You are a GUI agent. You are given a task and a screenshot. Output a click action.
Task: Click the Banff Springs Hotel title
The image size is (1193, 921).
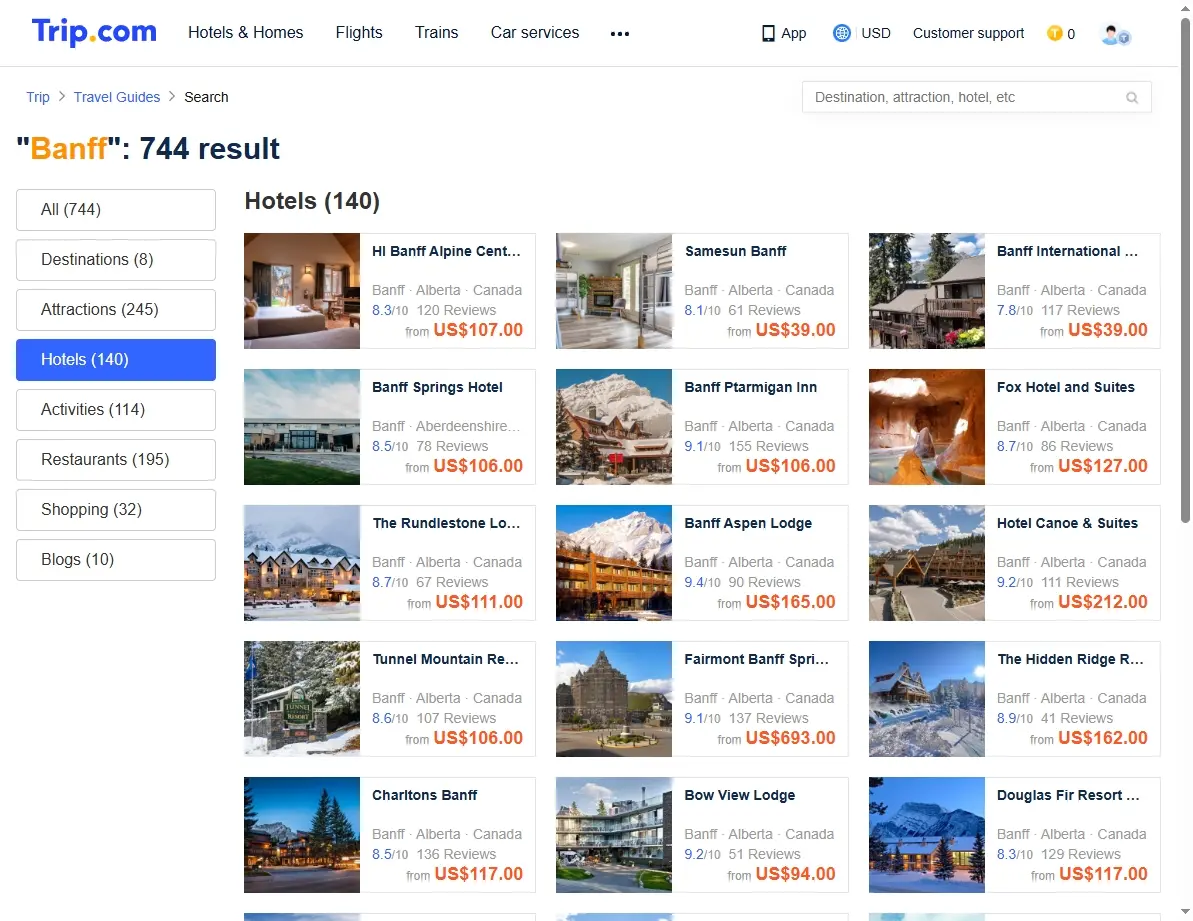tap(437, 387)
